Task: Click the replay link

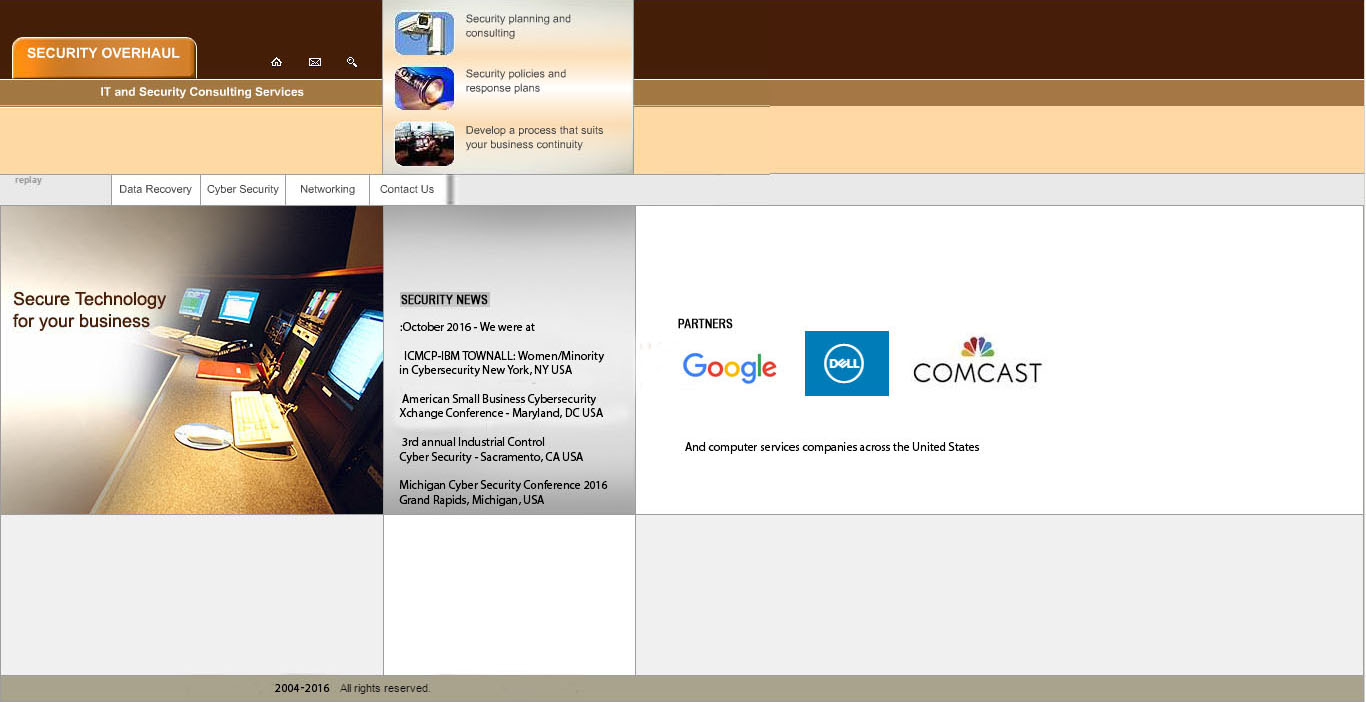Action: pos(28,180)
